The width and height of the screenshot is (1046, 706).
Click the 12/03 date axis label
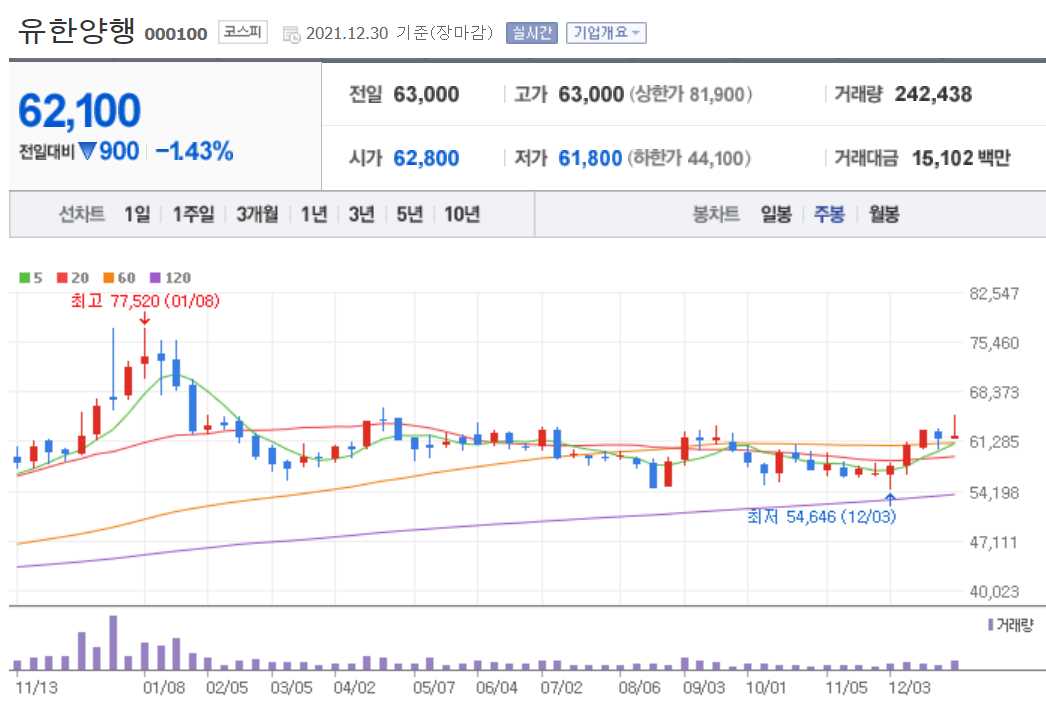[x=909, y=687]
